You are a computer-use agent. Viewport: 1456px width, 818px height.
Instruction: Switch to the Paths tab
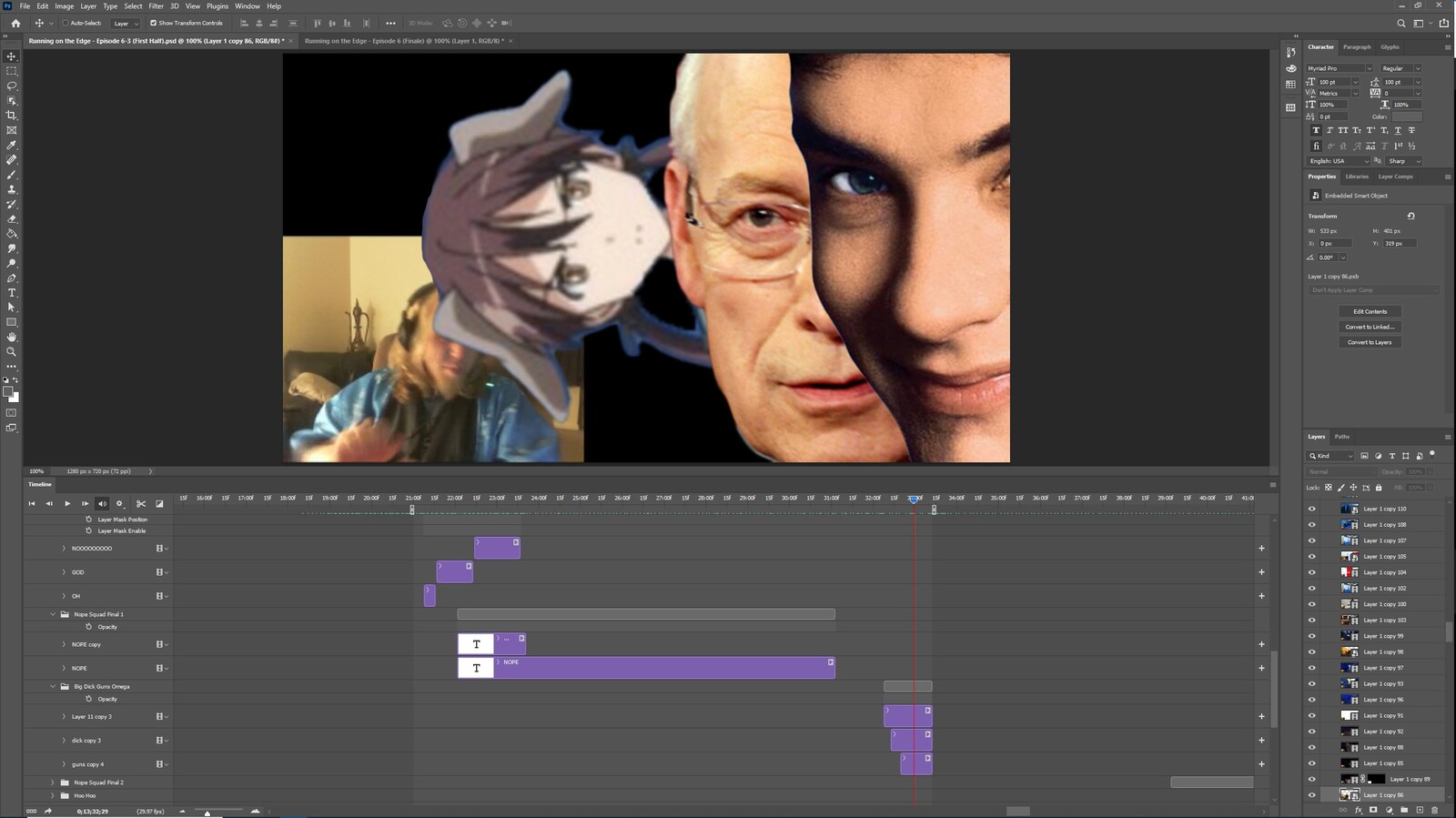1342,437
